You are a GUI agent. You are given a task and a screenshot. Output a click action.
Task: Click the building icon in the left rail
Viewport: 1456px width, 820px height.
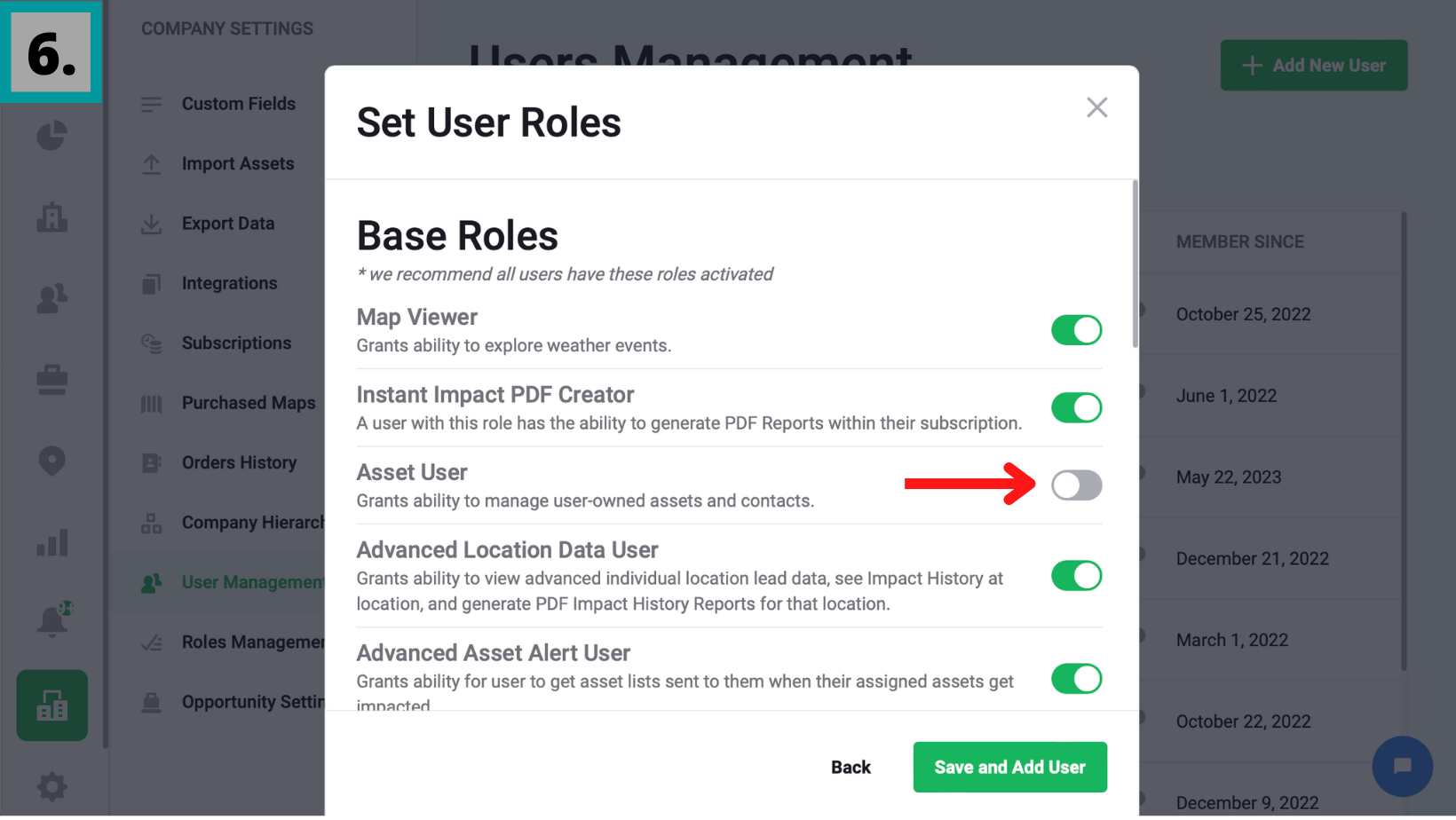click(51, 217)
